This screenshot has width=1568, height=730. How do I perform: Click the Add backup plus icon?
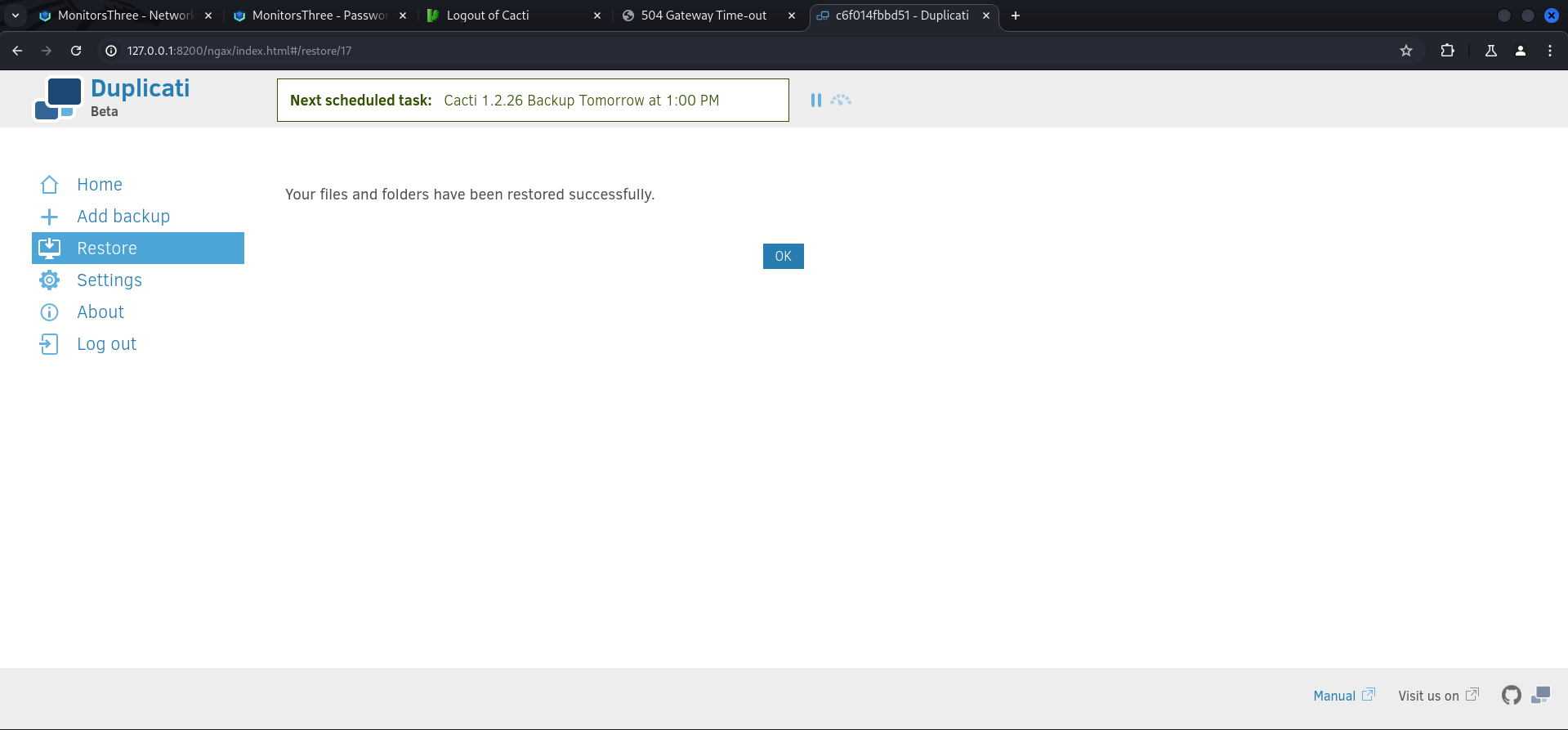[49, 217]
